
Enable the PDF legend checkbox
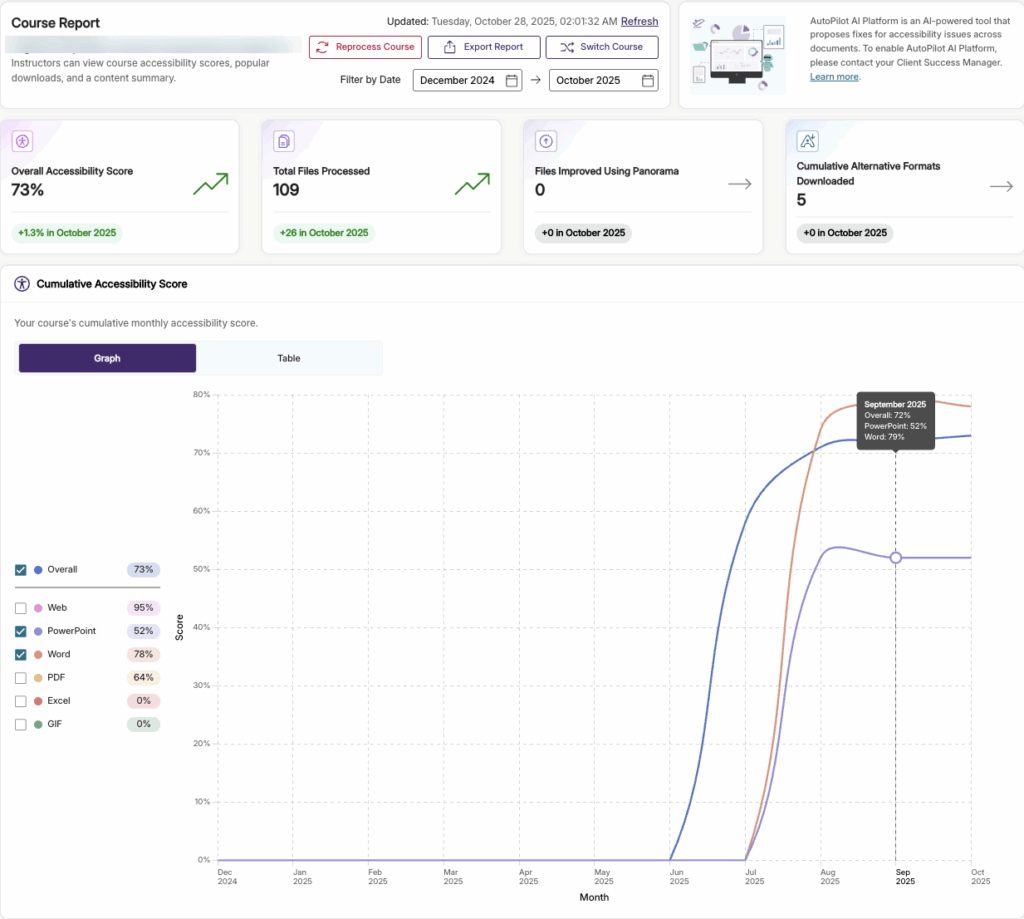point(21,677)
